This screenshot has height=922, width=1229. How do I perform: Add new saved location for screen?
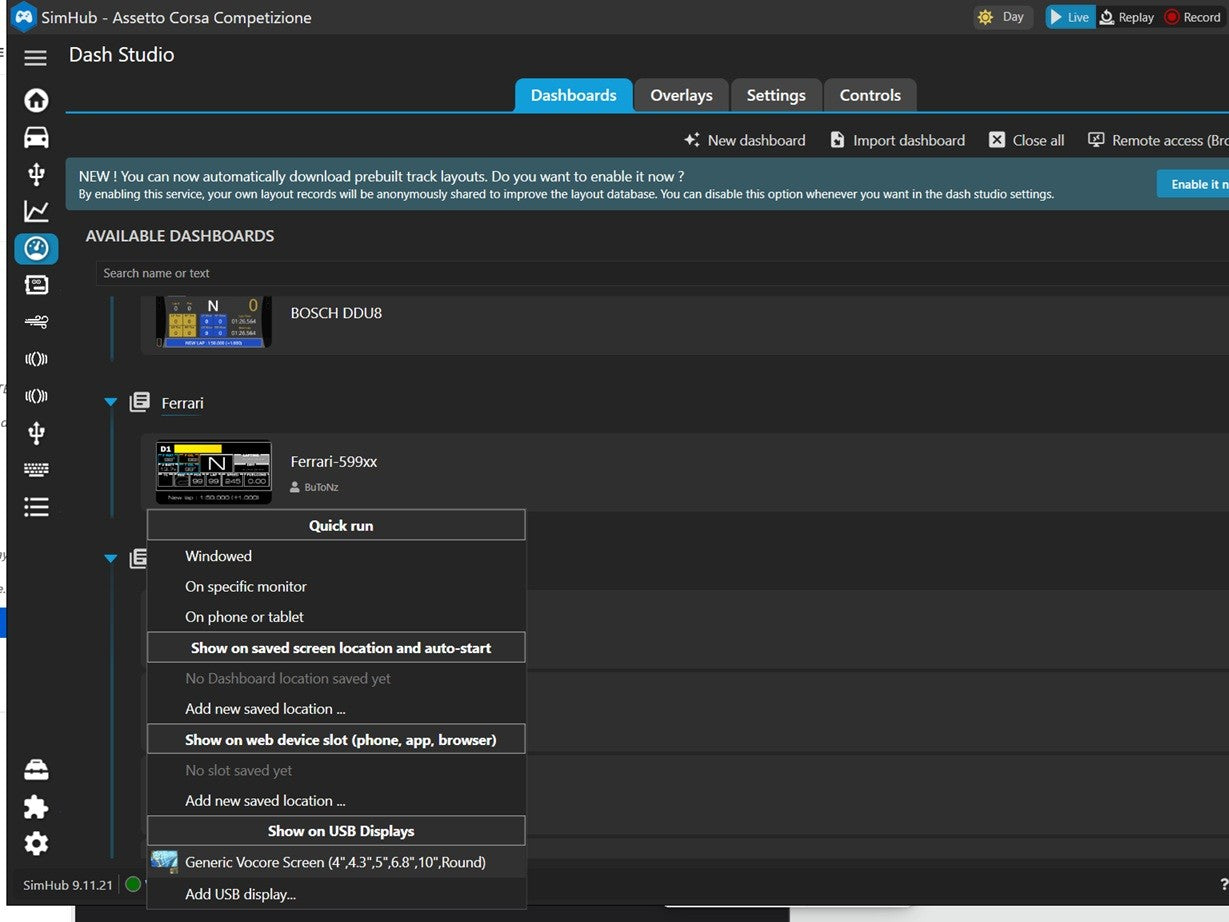336,709
